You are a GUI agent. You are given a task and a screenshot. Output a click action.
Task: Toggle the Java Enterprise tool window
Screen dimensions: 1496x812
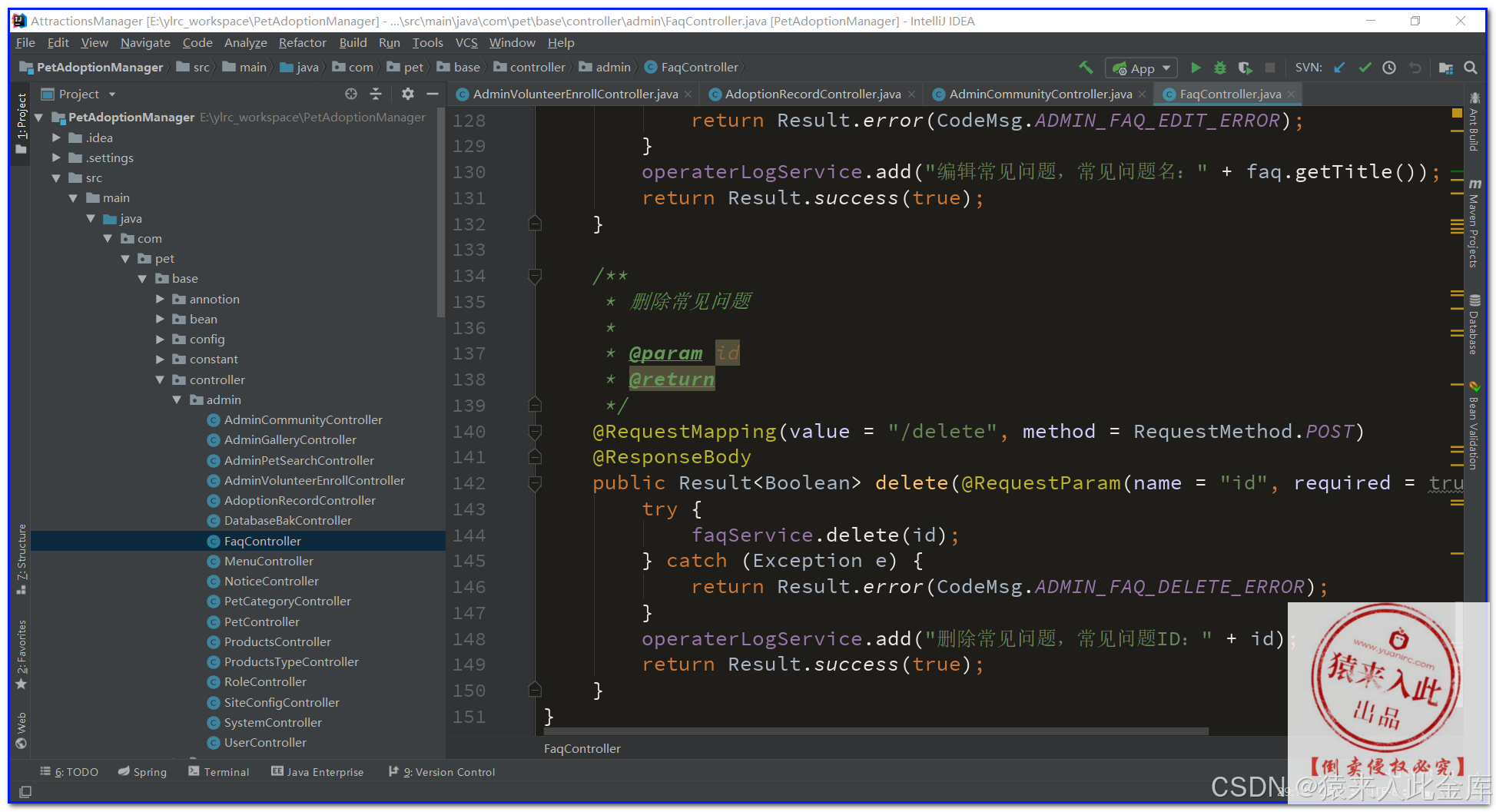pos(317,771)
